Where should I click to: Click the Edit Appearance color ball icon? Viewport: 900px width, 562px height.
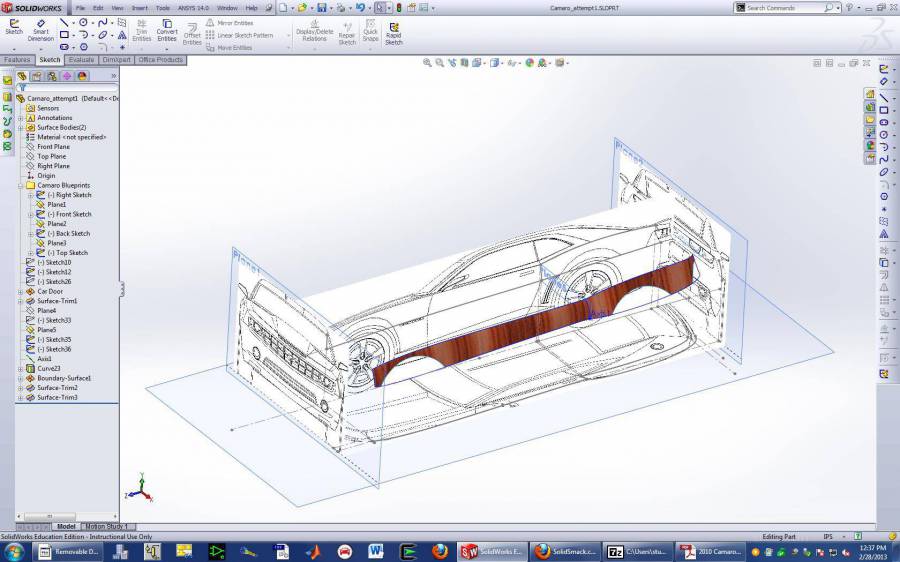529,63
